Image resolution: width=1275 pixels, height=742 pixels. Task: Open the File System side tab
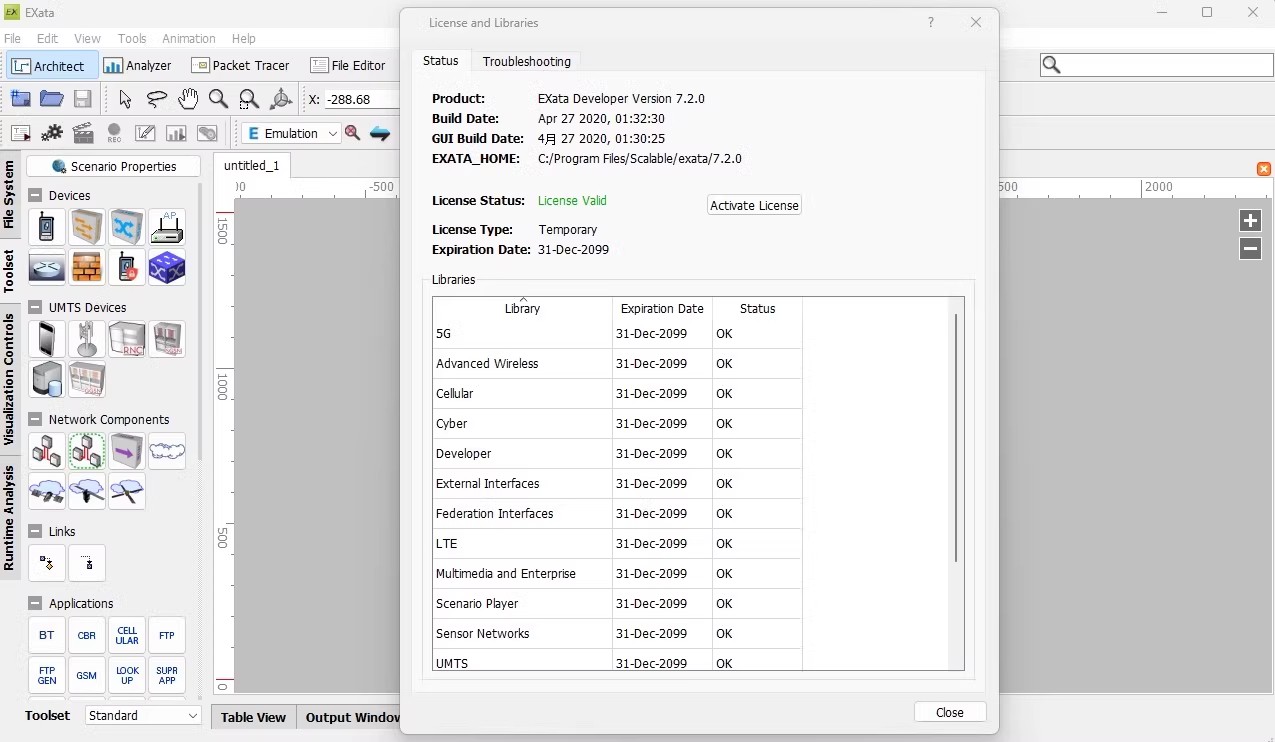(9, 194)
